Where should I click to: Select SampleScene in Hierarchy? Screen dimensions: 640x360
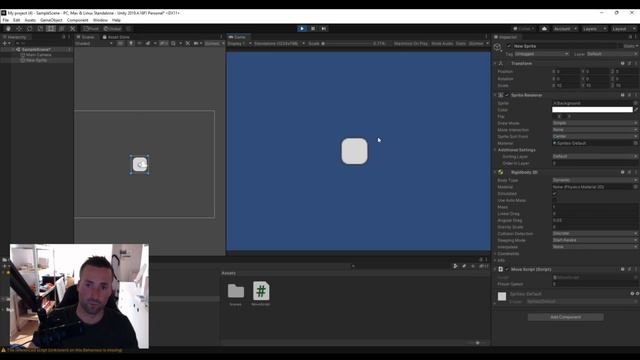coord(36,49)
